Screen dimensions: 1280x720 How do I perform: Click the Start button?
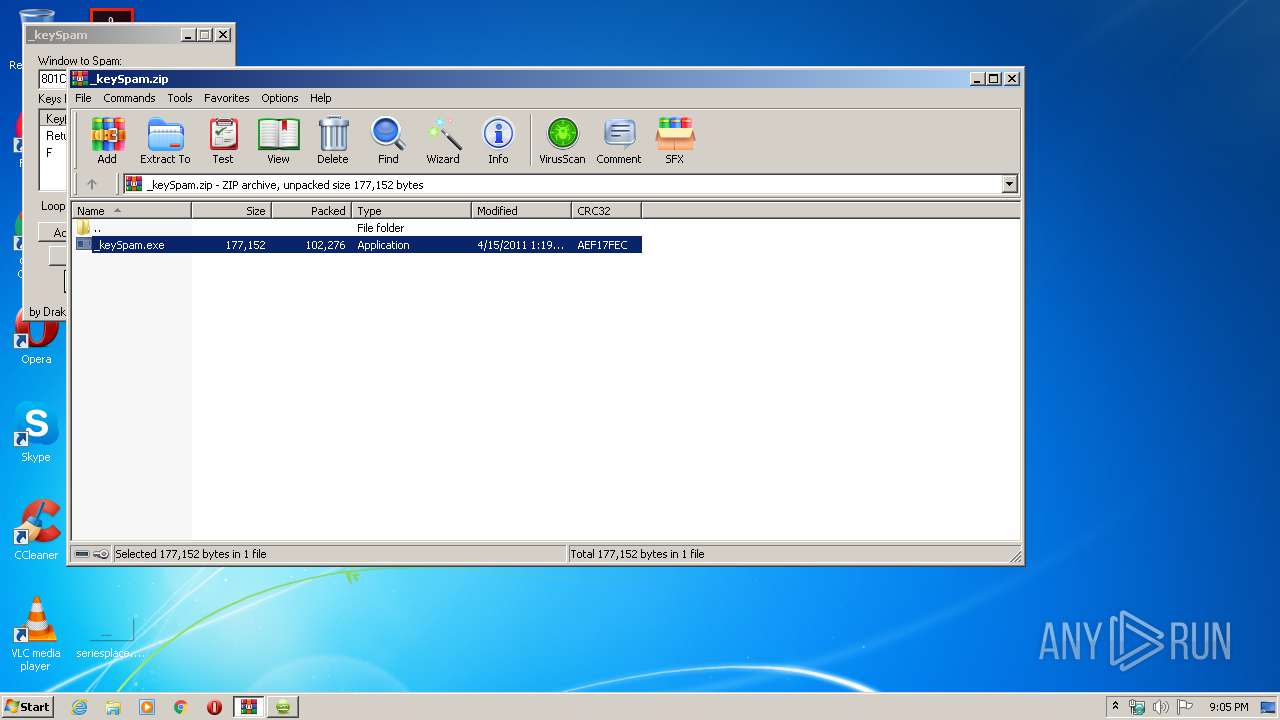(x=28, y=707)
